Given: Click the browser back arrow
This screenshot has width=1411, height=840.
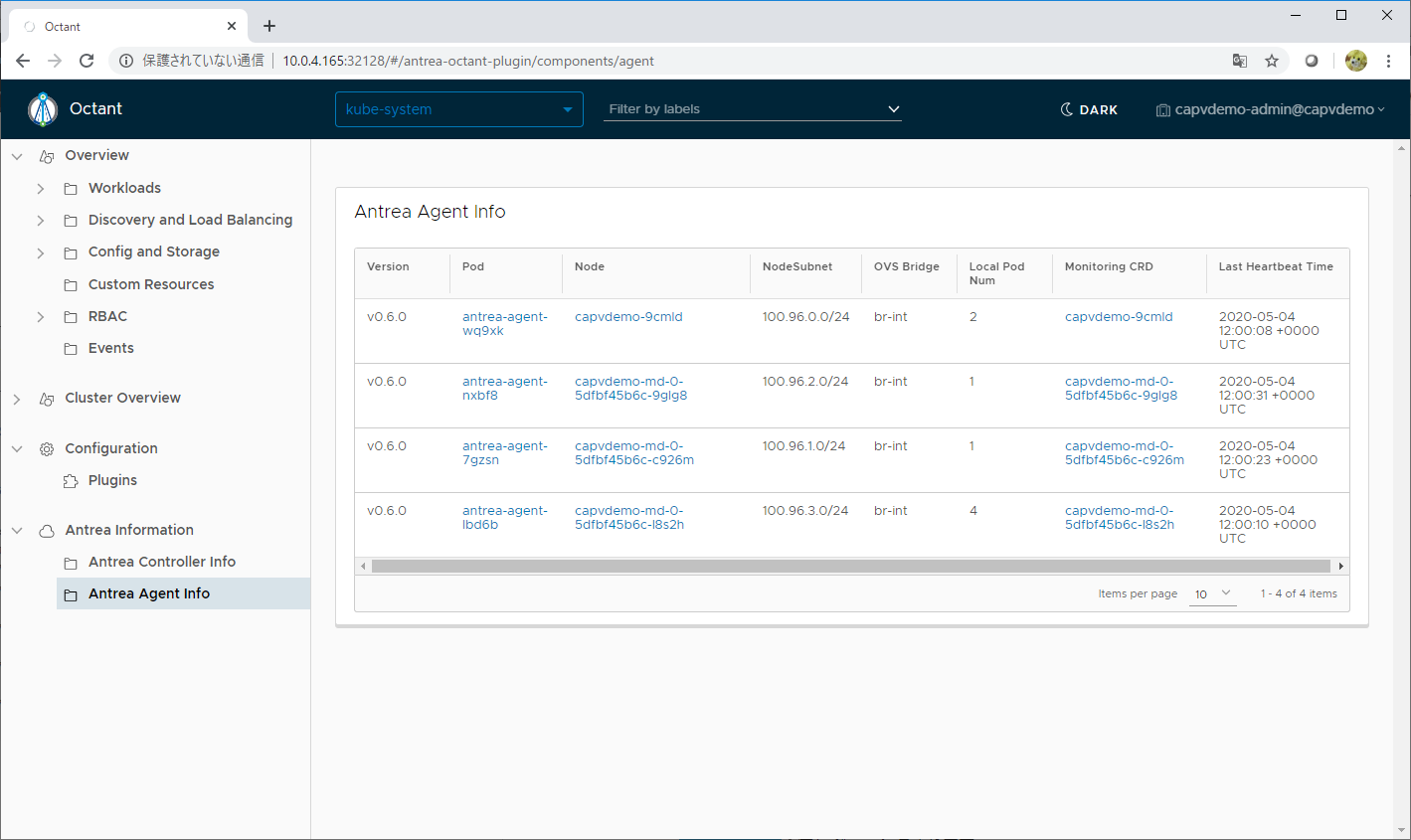Looking at the screenshot, I should click(23, 61).
